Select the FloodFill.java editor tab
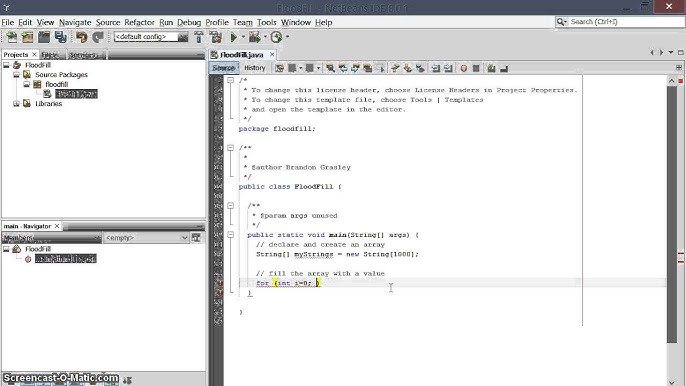The height and width of the screenshot is (386, 686). click(242, 55)
